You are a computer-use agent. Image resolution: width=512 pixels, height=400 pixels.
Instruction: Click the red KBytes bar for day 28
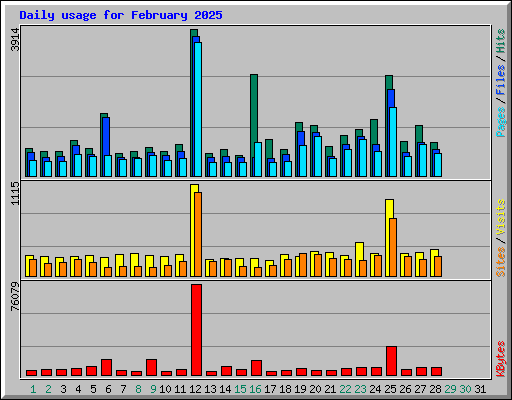(x=436, y=372)
